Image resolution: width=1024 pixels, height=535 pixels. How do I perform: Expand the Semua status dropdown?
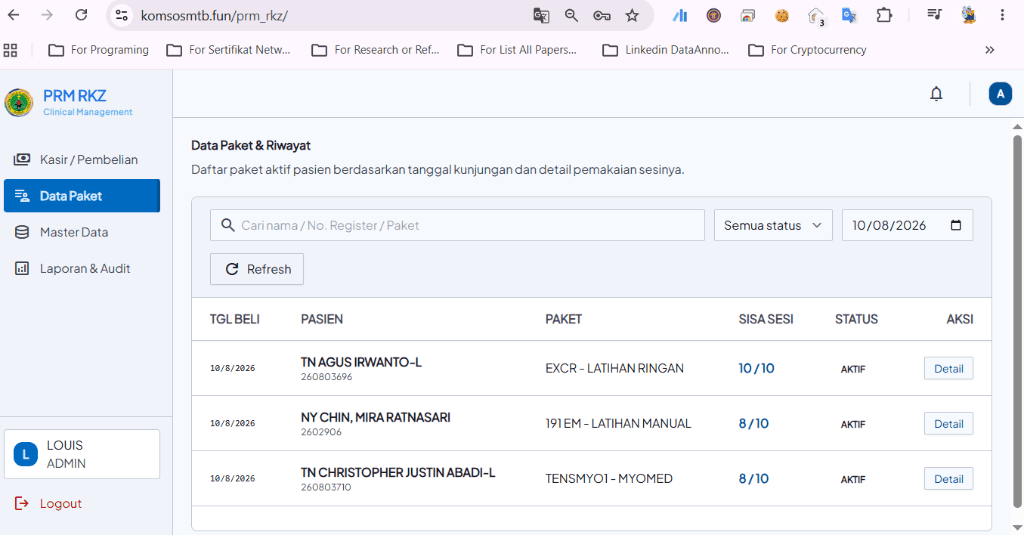773,225
